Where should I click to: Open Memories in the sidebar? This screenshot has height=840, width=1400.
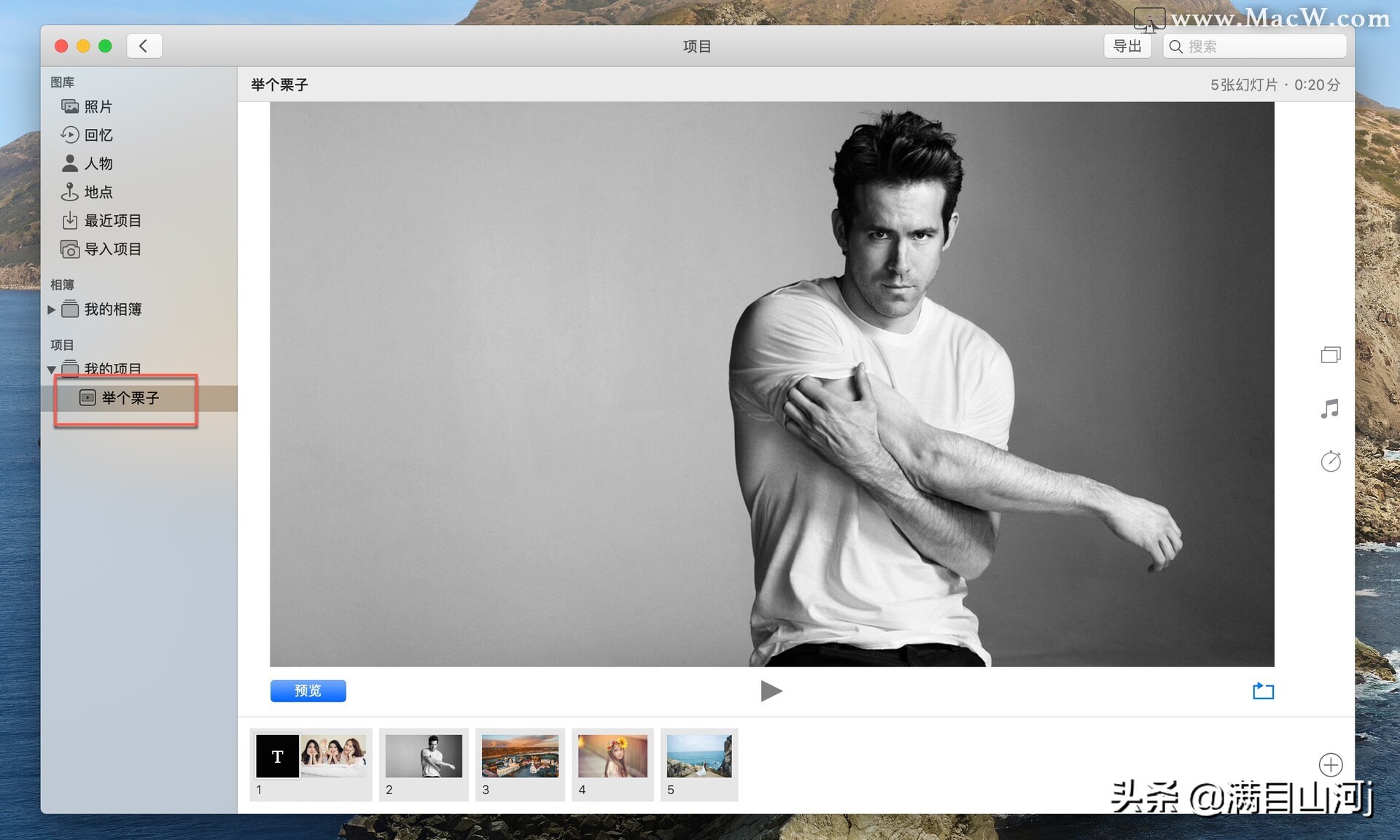(x=98, y=135)
